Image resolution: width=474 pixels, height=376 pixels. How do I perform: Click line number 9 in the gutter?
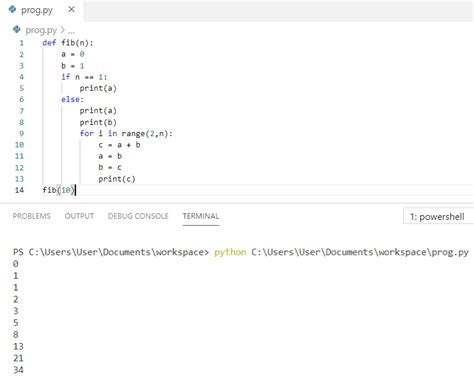point(22,134)
